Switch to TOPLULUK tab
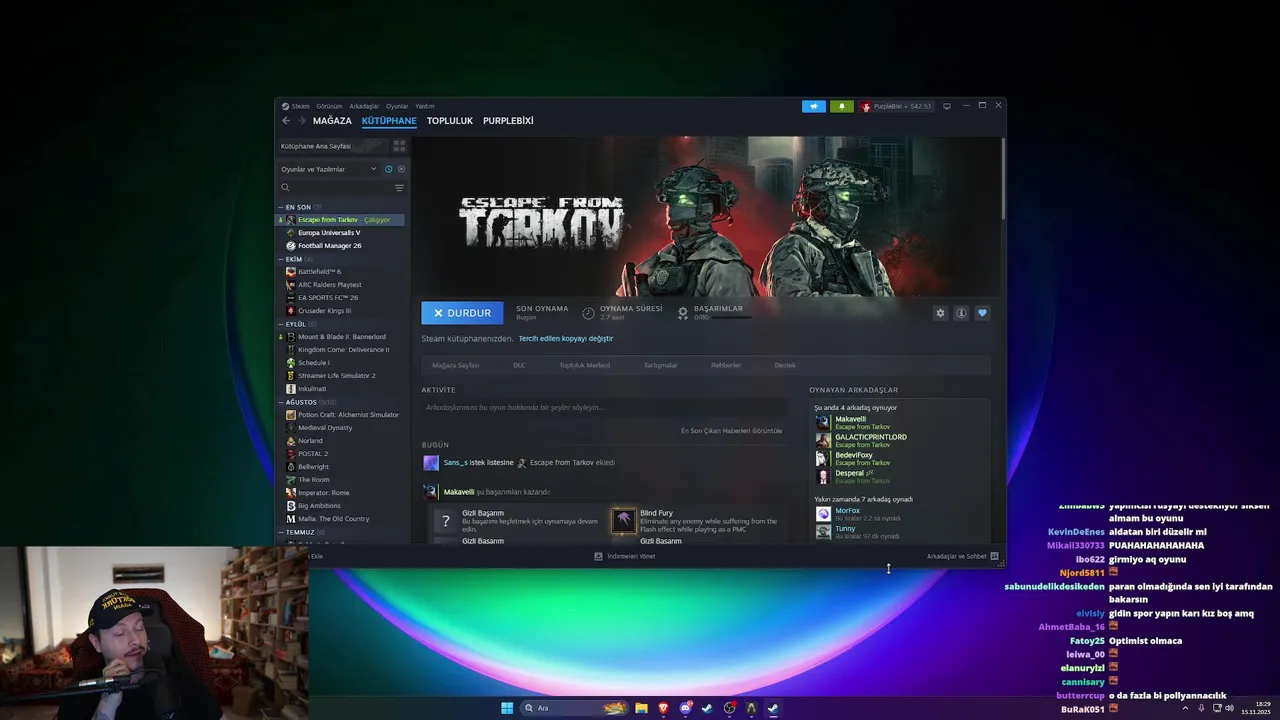1280x720 pixels. [450, 121]
